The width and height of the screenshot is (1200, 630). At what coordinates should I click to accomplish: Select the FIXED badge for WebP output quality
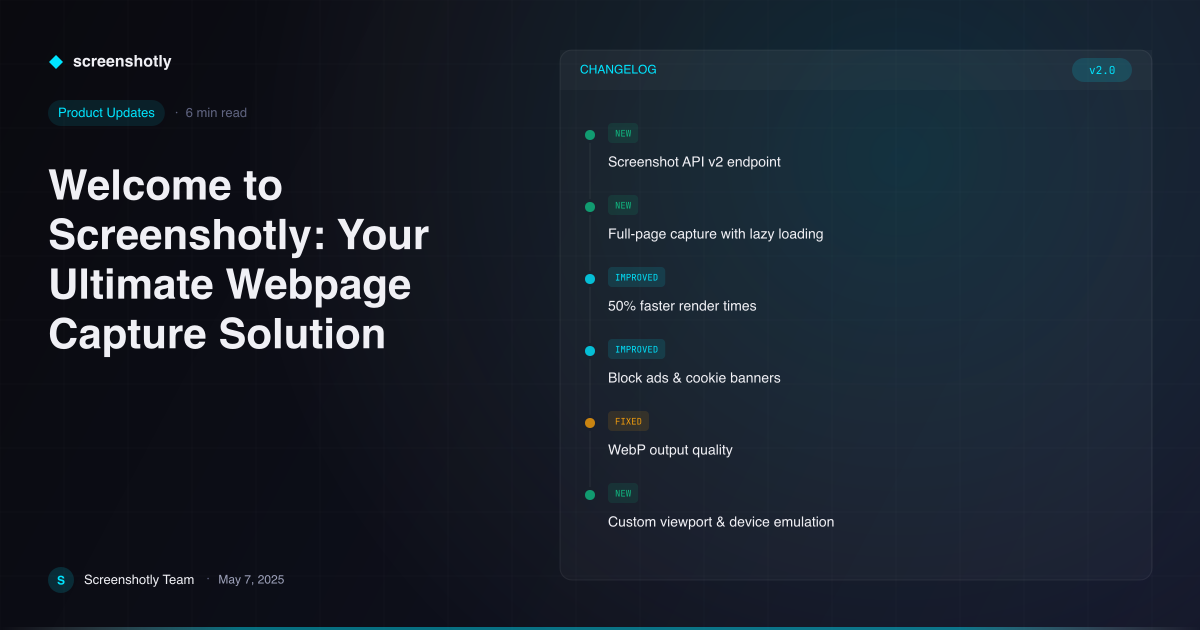point(628,421)
